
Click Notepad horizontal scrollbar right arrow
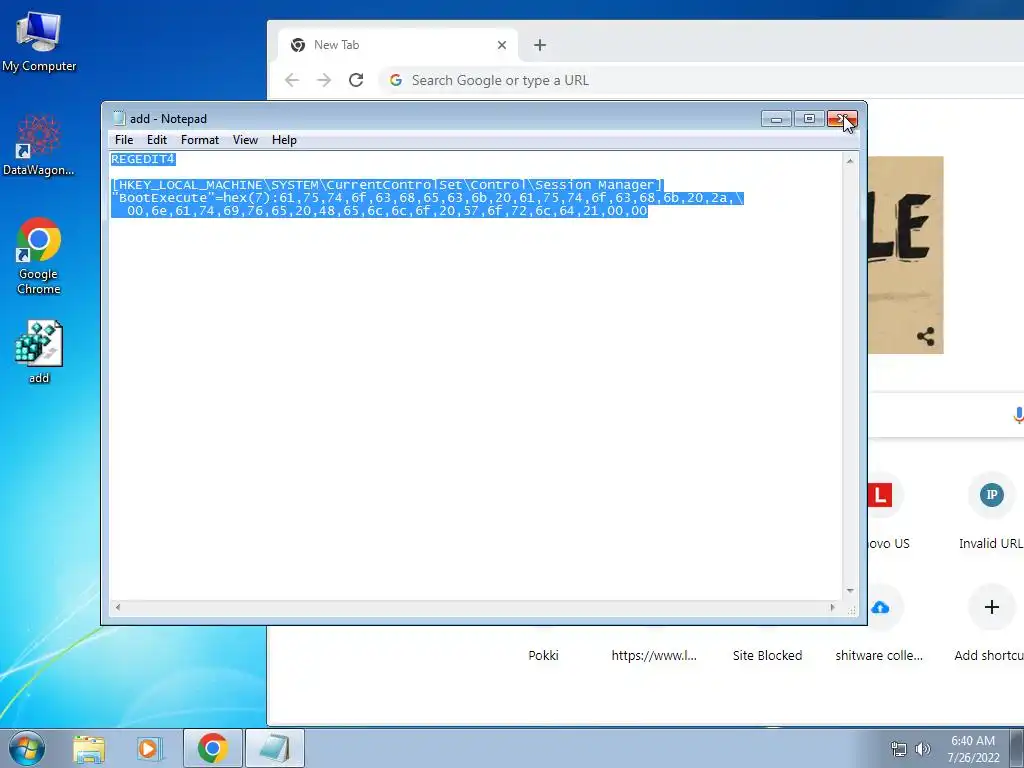click(832, 607)
